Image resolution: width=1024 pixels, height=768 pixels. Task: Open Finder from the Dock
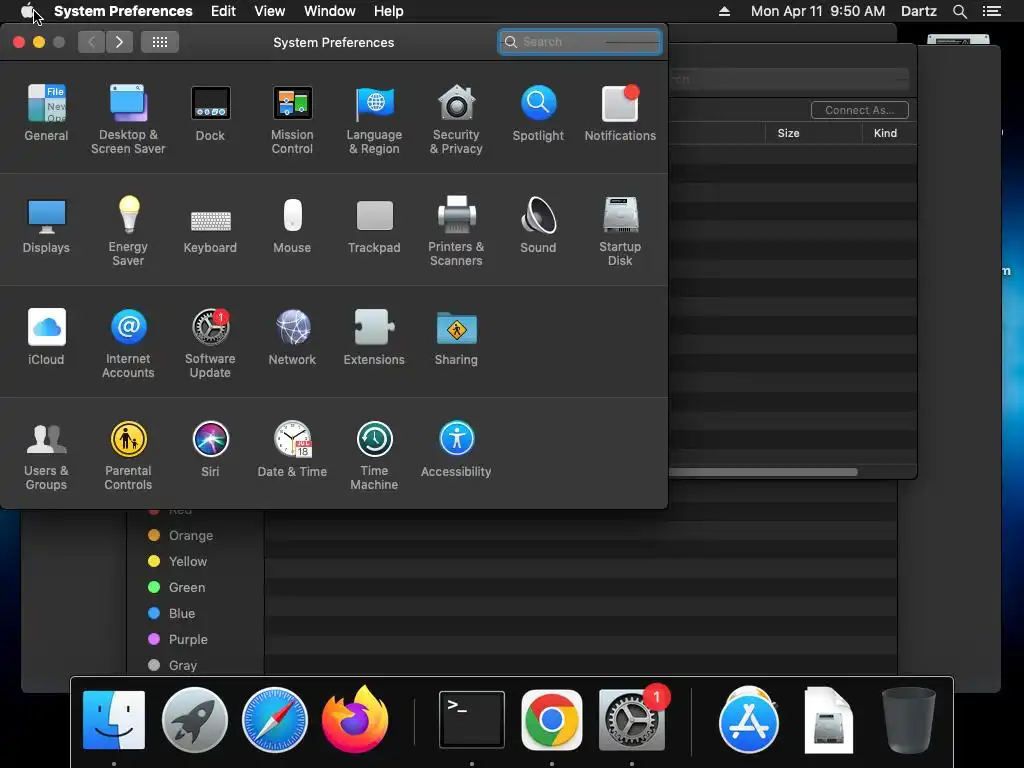click(114, 720)
